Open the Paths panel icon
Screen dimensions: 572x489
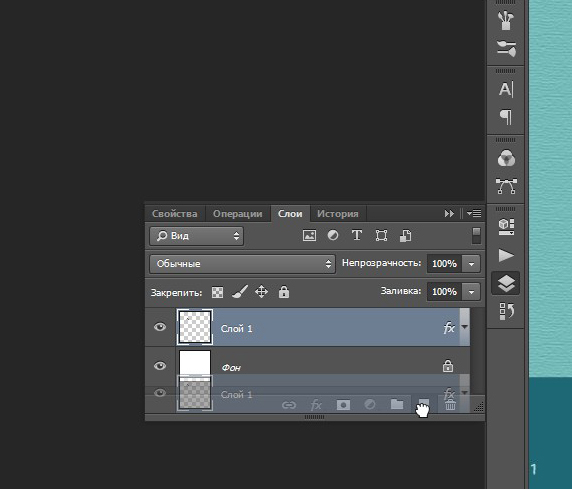pos(506,186)
